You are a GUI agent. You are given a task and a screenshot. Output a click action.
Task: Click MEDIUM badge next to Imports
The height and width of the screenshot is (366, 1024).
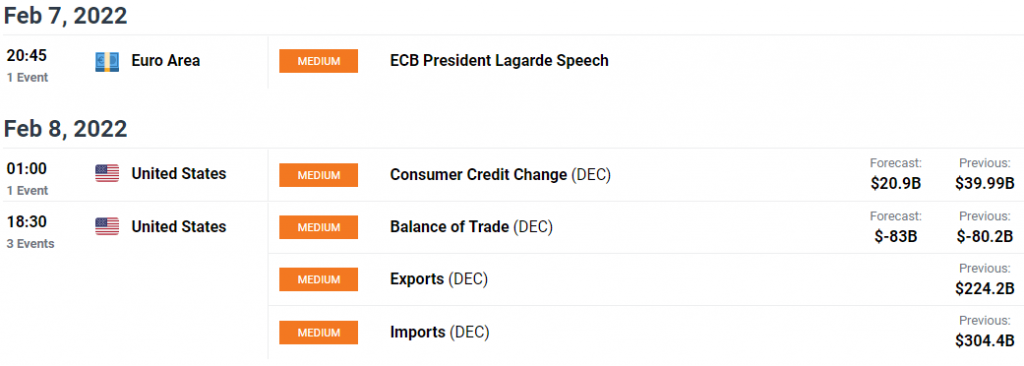(319, 332)
